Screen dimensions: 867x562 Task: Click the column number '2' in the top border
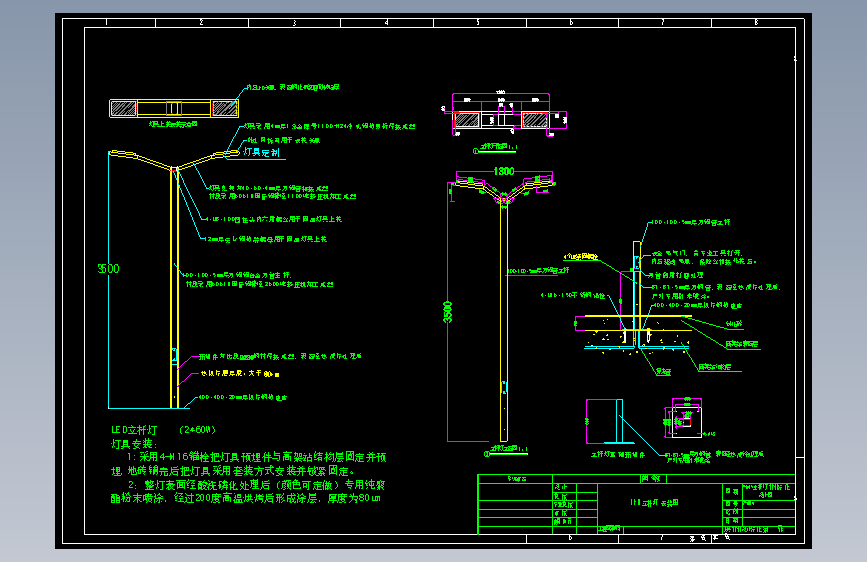[201, 23]
